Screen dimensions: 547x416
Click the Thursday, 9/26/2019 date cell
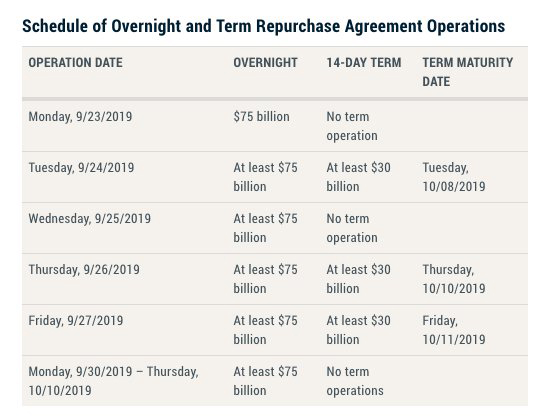pyautogui.click(x=84, y=269)
